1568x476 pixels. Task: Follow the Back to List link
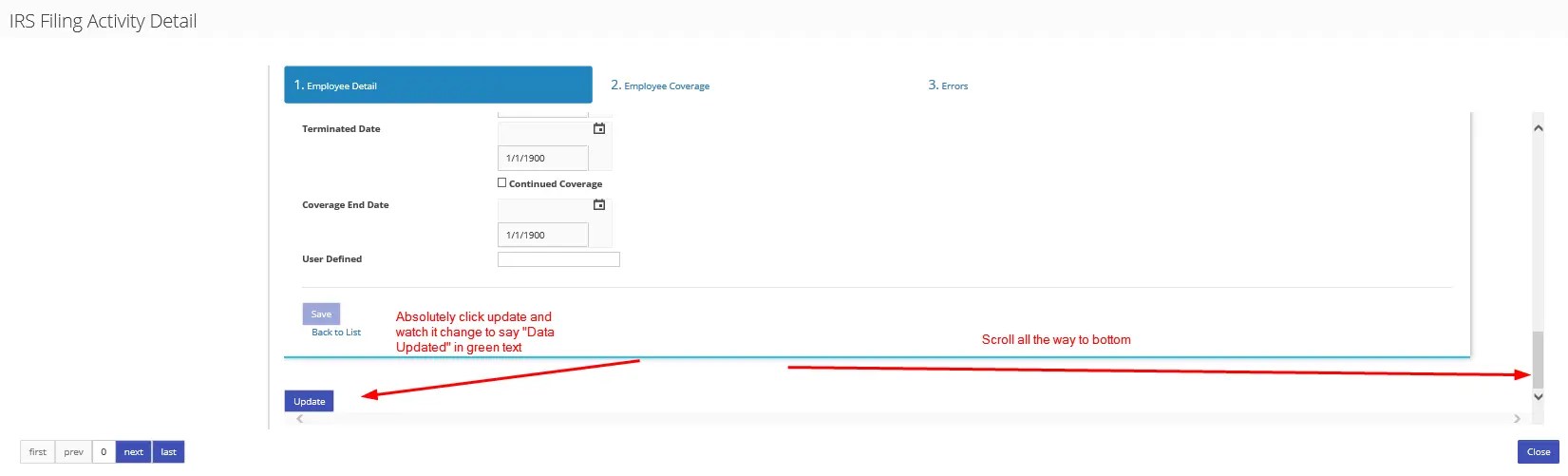[x=336, y=333]
